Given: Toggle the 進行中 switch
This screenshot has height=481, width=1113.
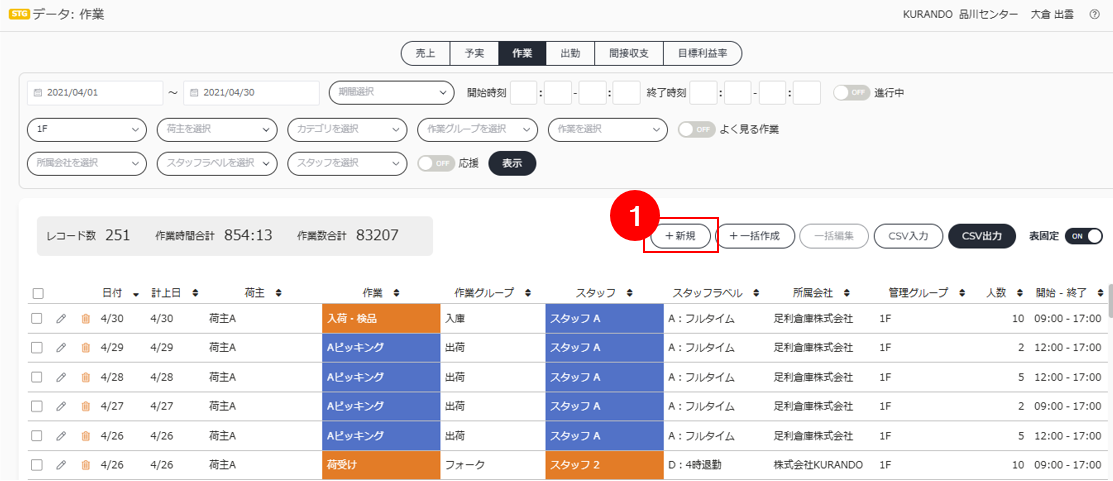Looking at the screenshot, I should pyautogui.click(x=851, y=93).
